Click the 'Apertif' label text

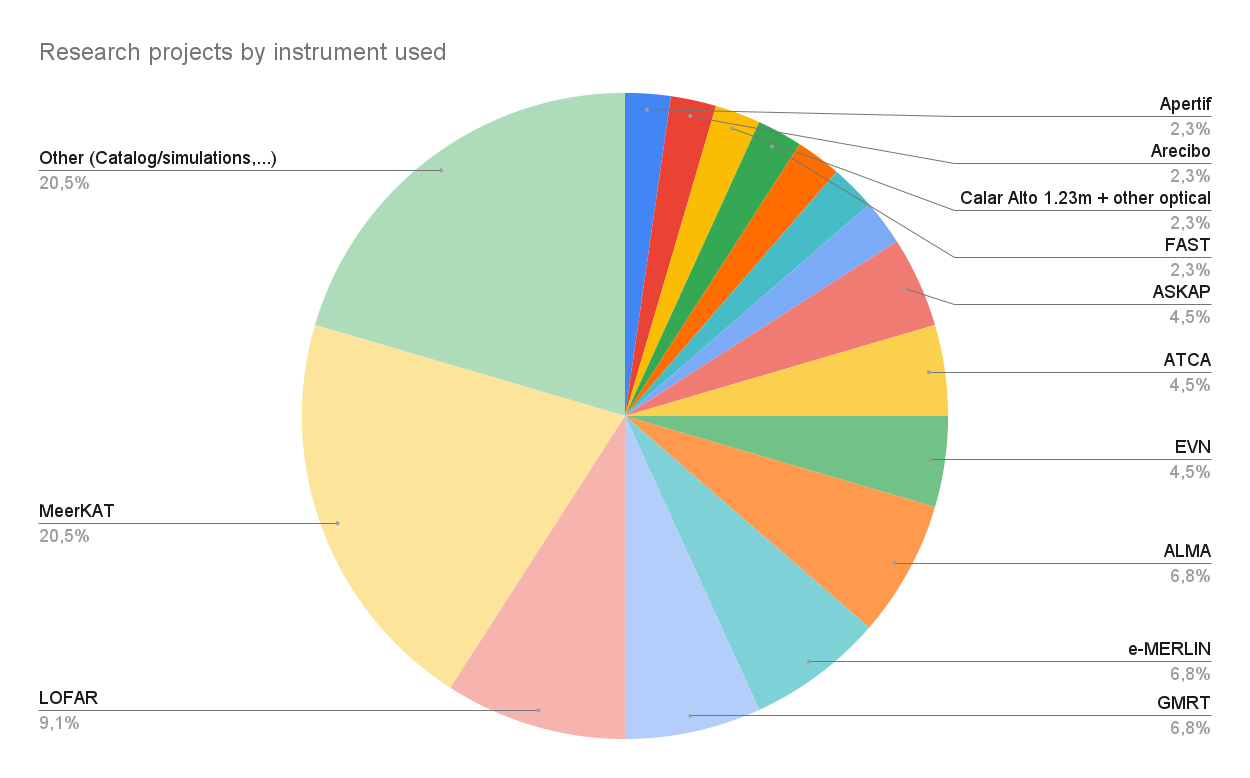pyautogui.click(x=1185, y=105)
